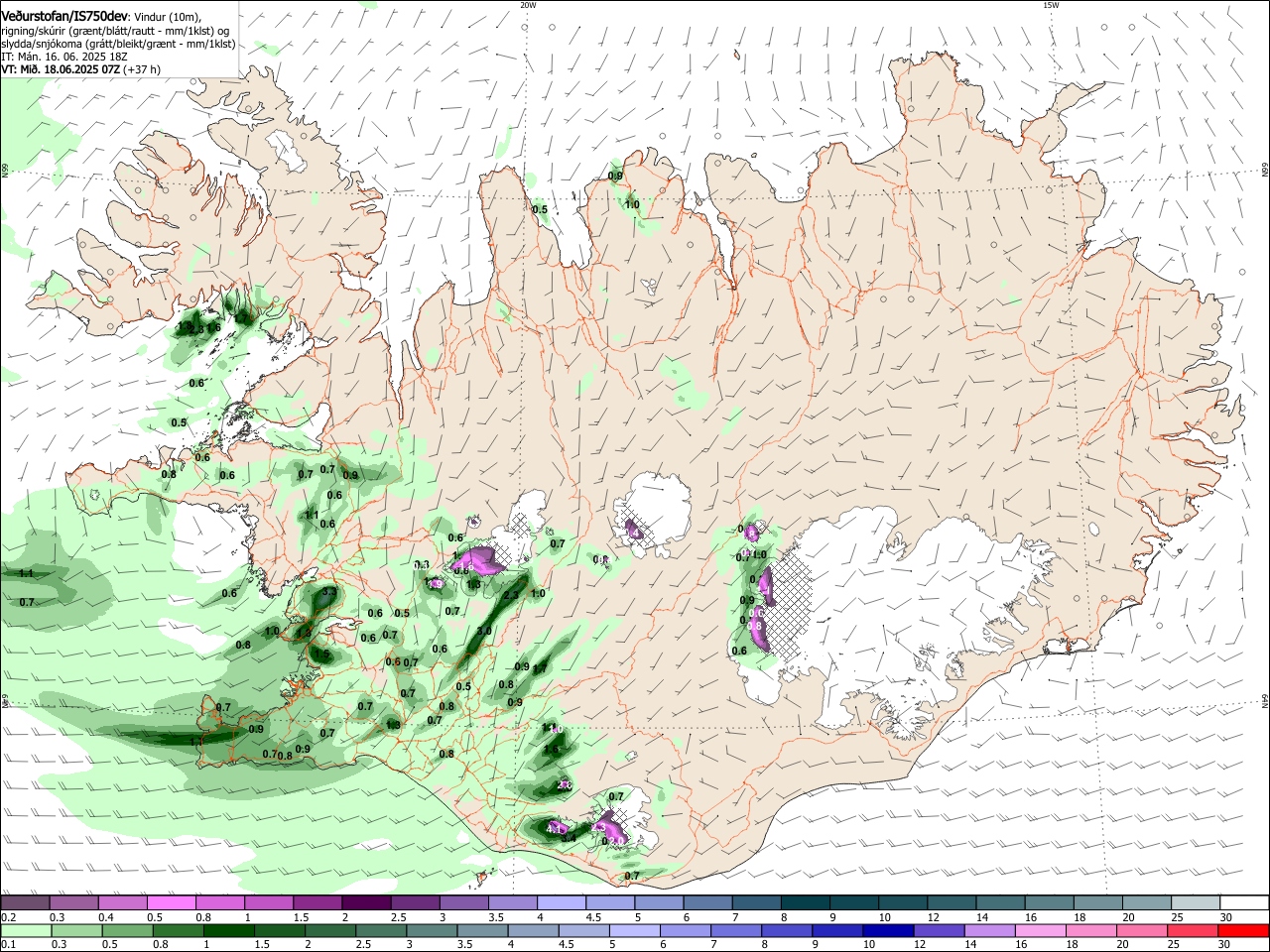Screen dimensions: 1270x952
Task: Click the 15W longitude label
Action: (1051, 5)
